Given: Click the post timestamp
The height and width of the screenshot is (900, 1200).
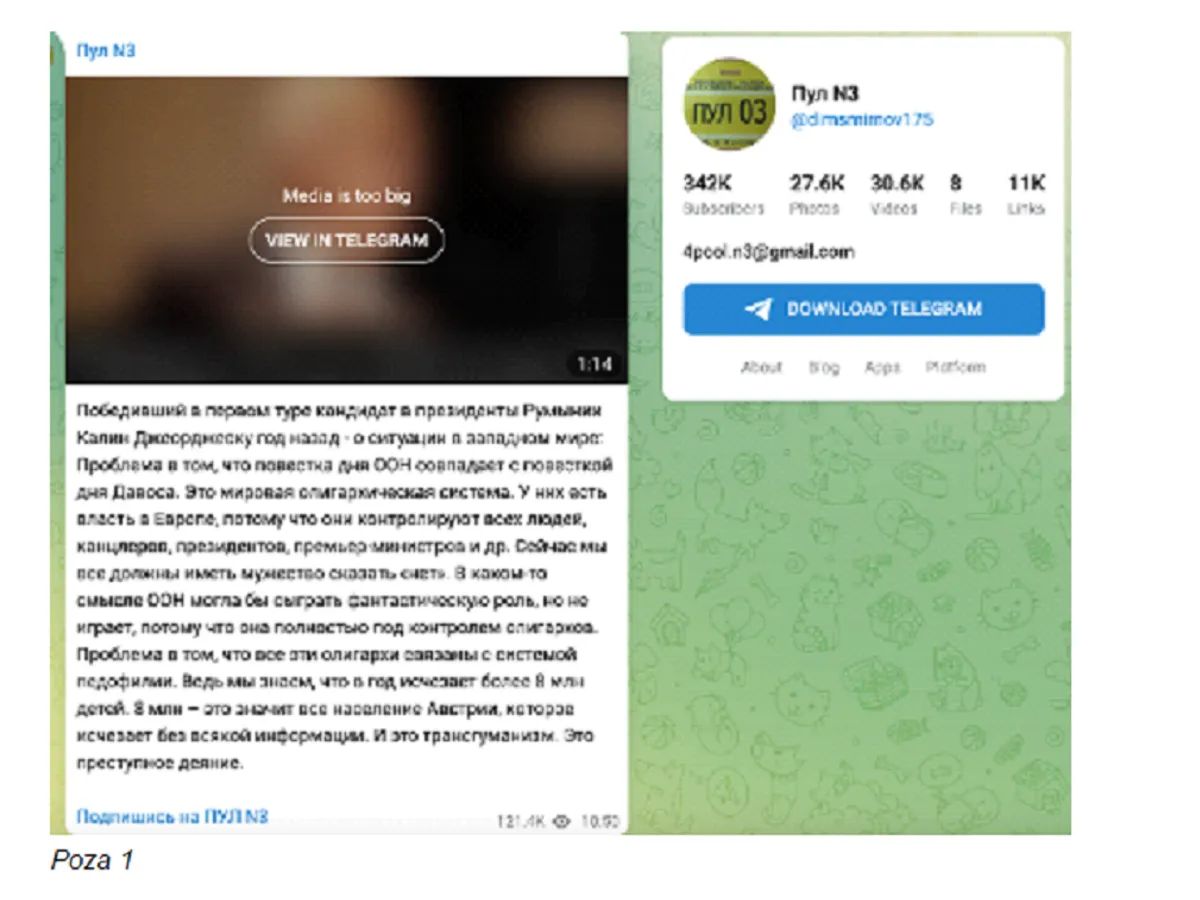Looking at the screenshot, I should tap(599, 821).
